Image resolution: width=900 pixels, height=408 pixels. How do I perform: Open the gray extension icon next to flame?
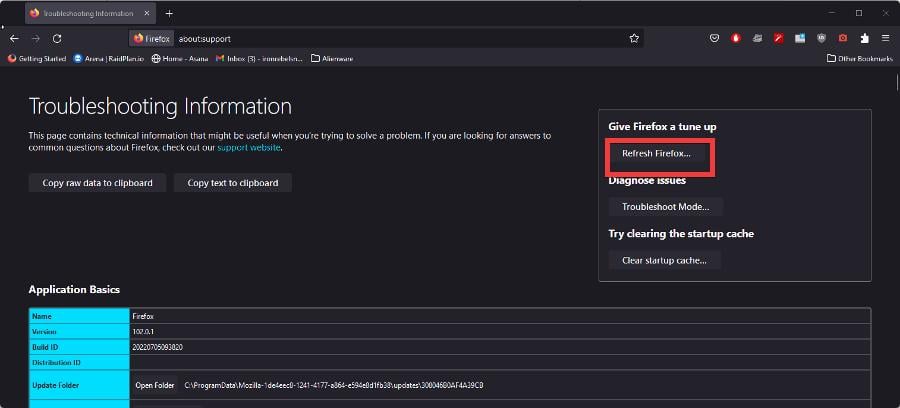758,38
